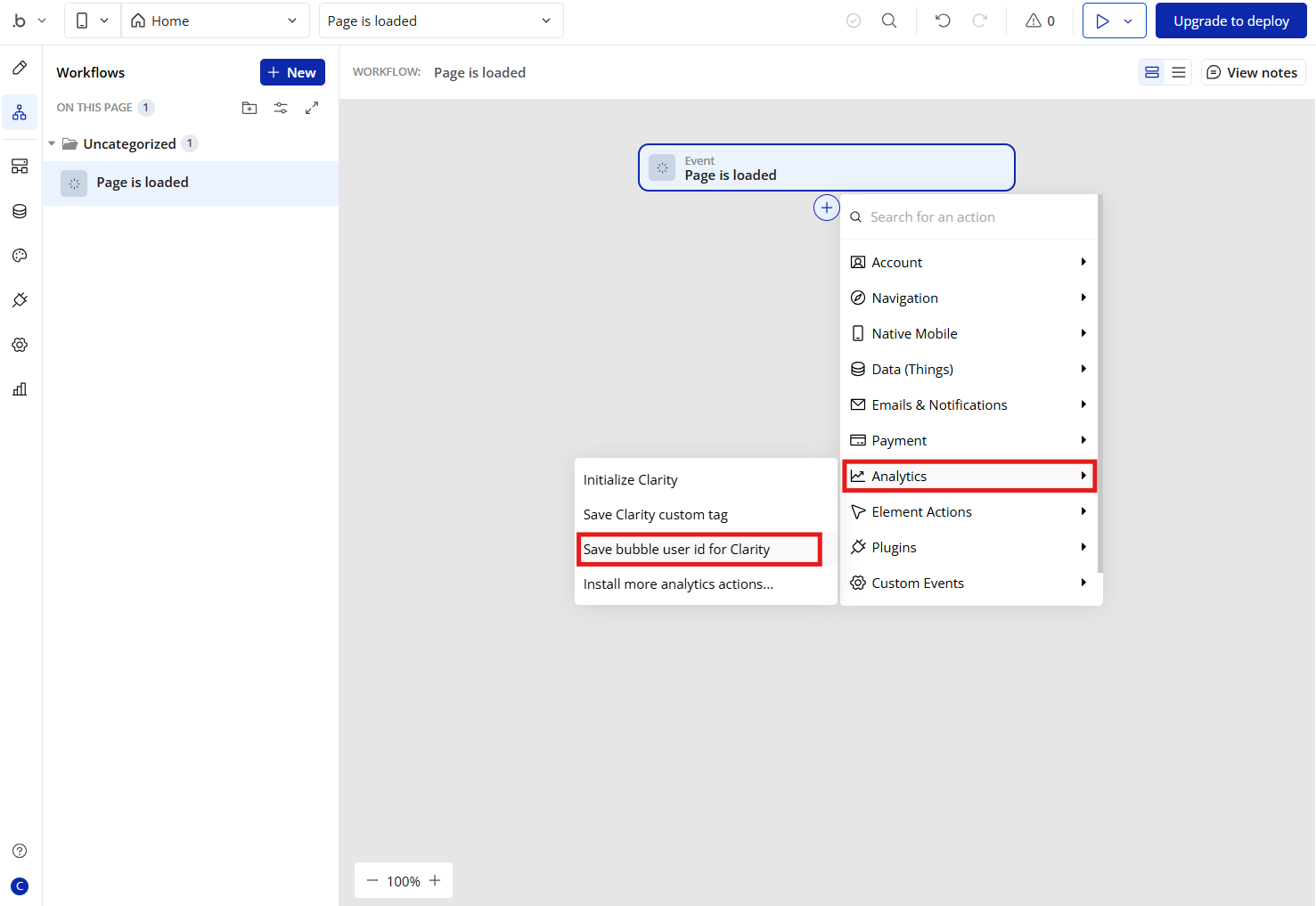
Task: Open the user account avatar
Action: [x=20, y=886]
